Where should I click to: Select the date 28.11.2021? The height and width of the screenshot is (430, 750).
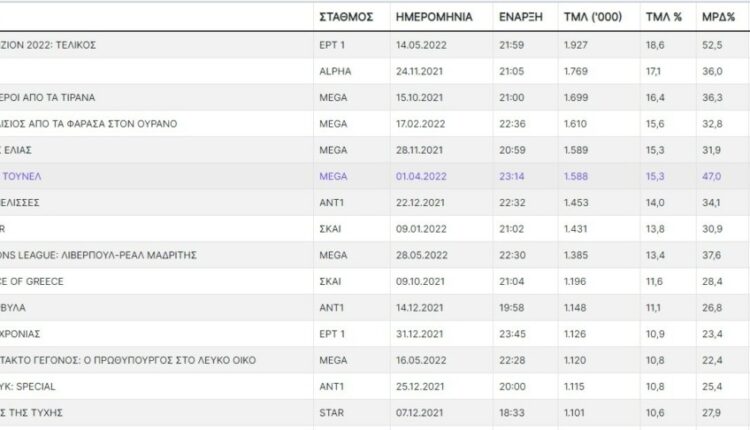click(x=419, y=150)
